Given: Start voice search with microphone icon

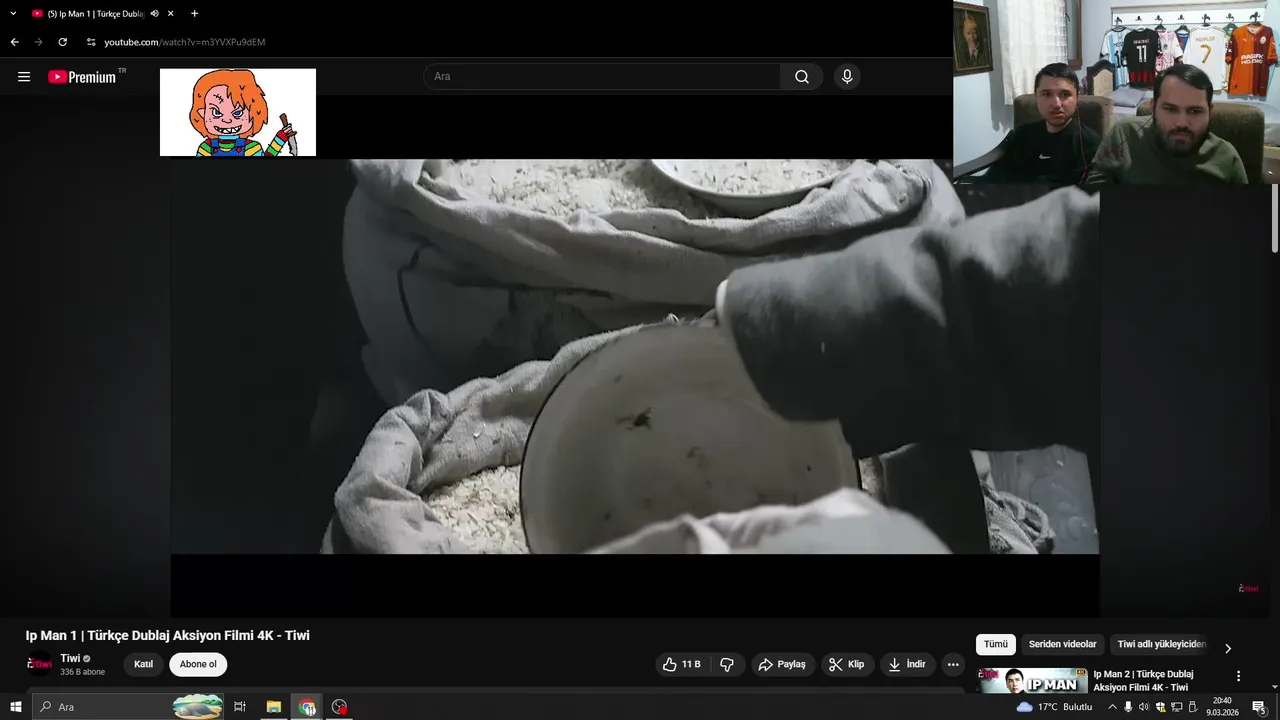Looking at the screenshot, I should point(847,77).
